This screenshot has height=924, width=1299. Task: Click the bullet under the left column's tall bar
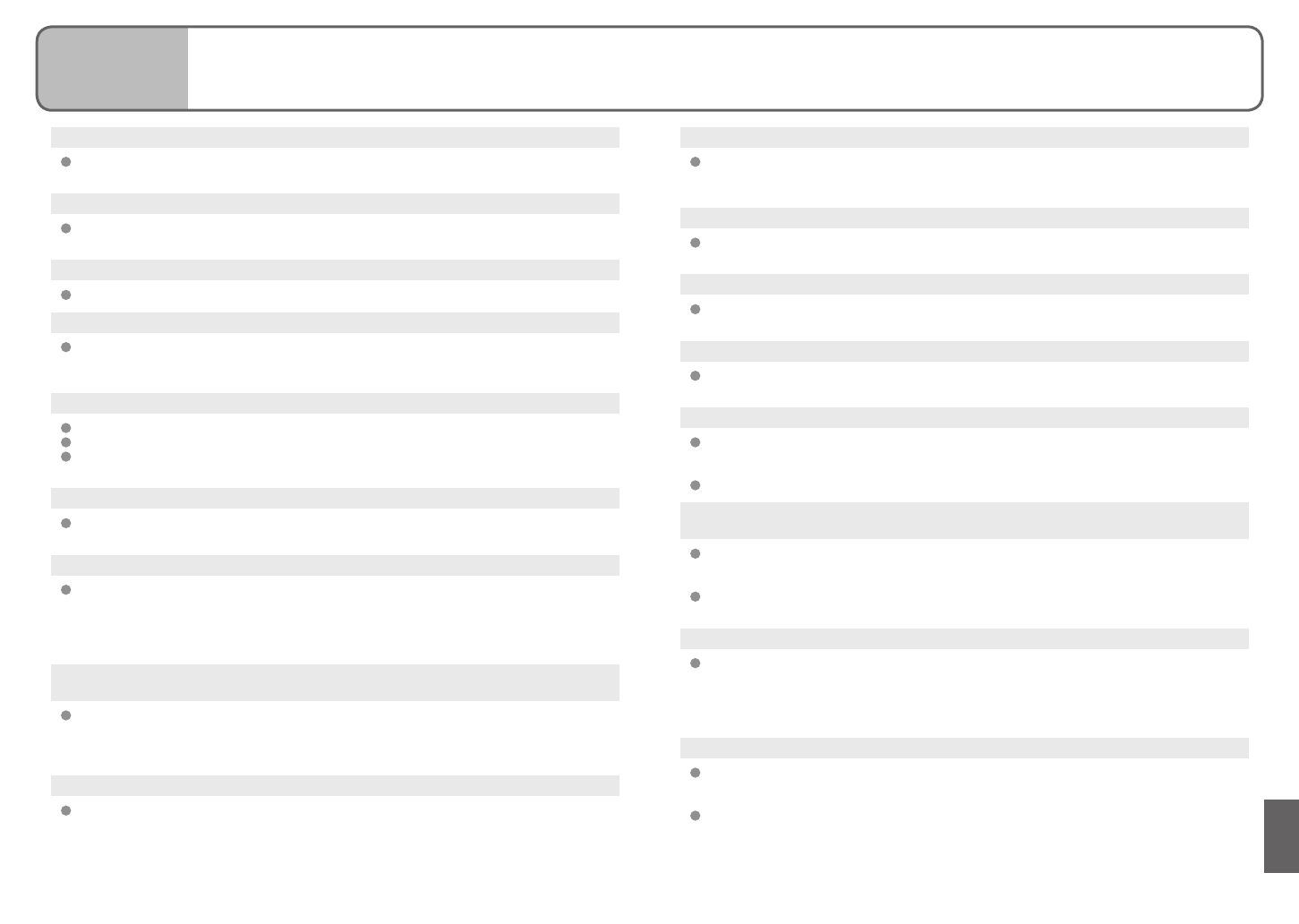pos(65,715)
